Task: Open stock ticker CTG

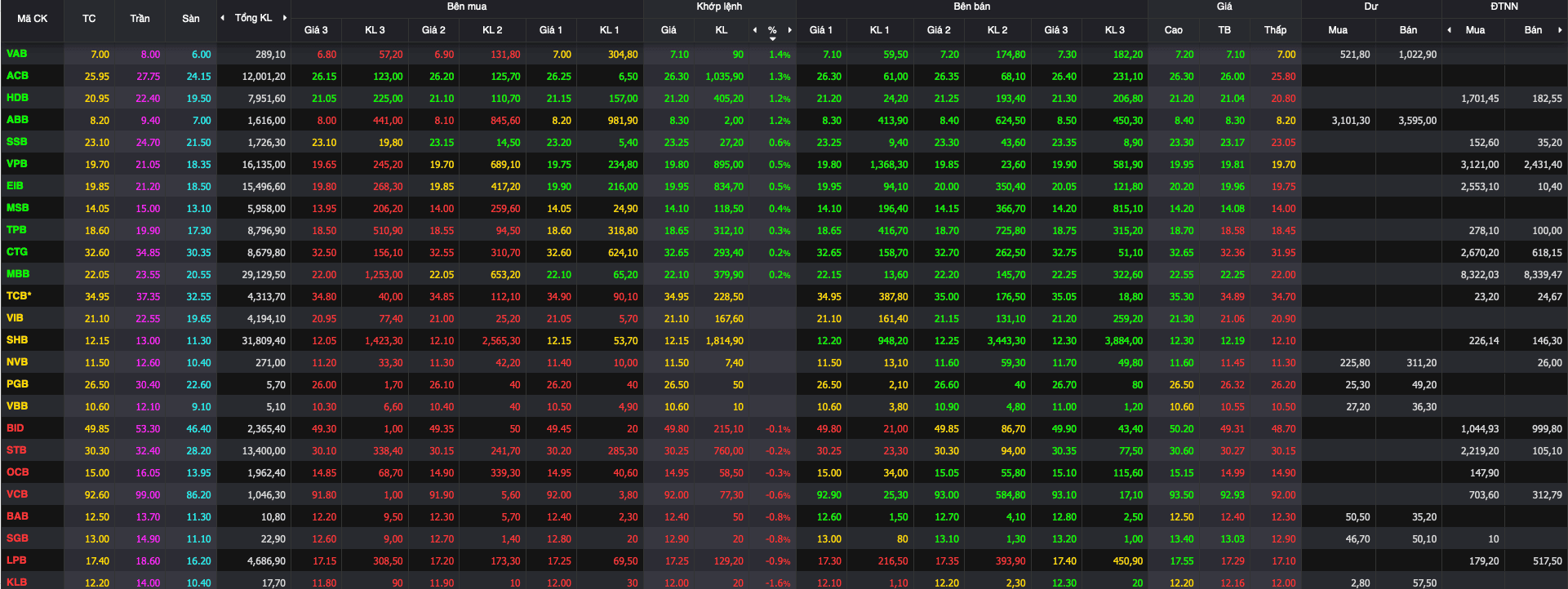Action: coord(17,252)
